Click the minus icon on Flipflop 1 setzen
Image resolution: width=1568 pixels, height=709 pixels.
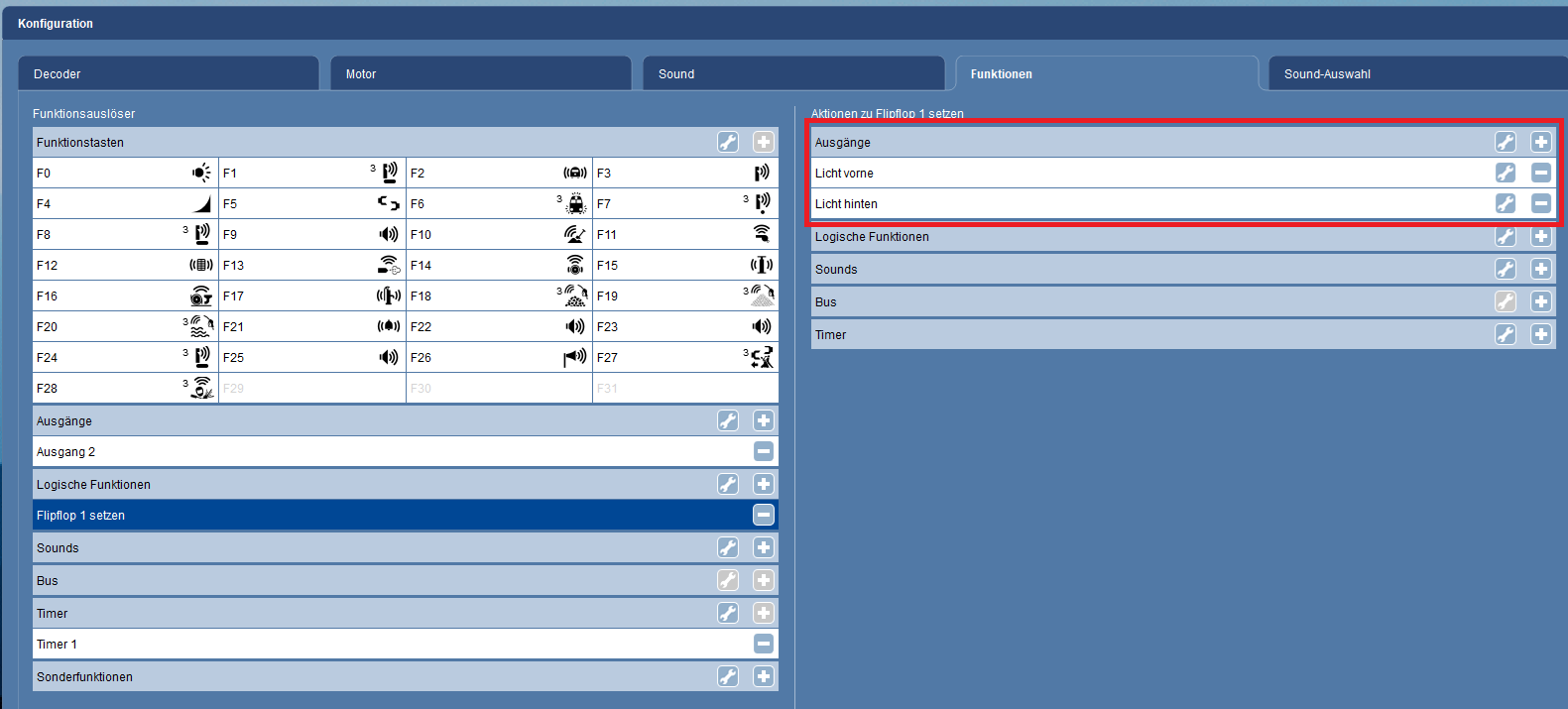763,515
